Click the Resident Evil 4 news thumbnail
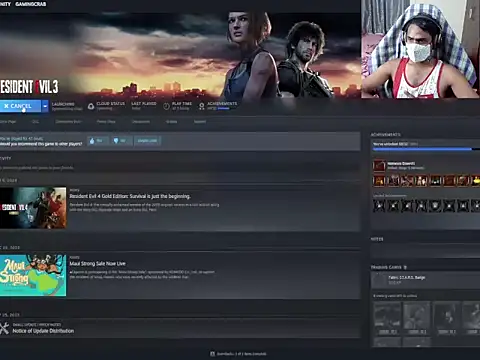480x360 pixels. click(x=33, y=208)
